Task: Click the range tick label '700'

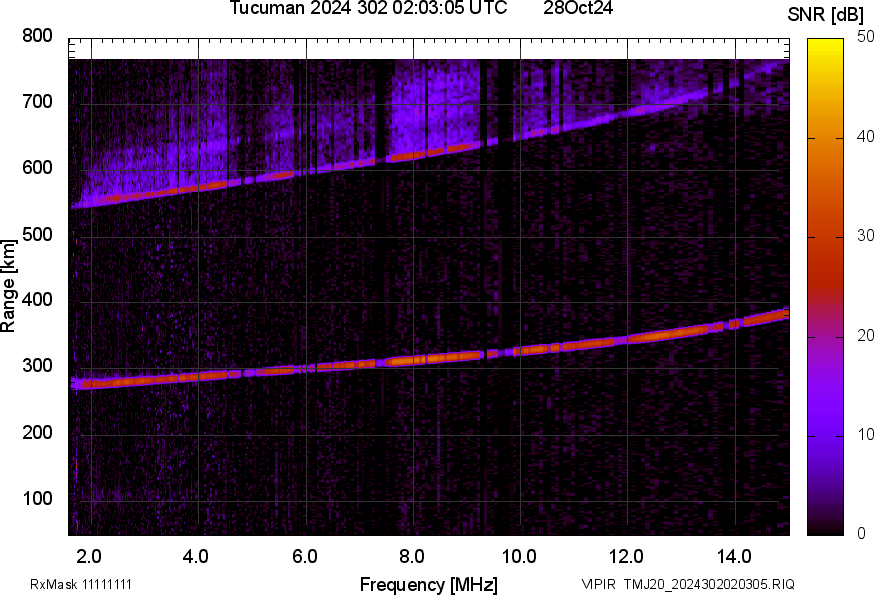Action: pyautogui.click(x=37, y=102)
